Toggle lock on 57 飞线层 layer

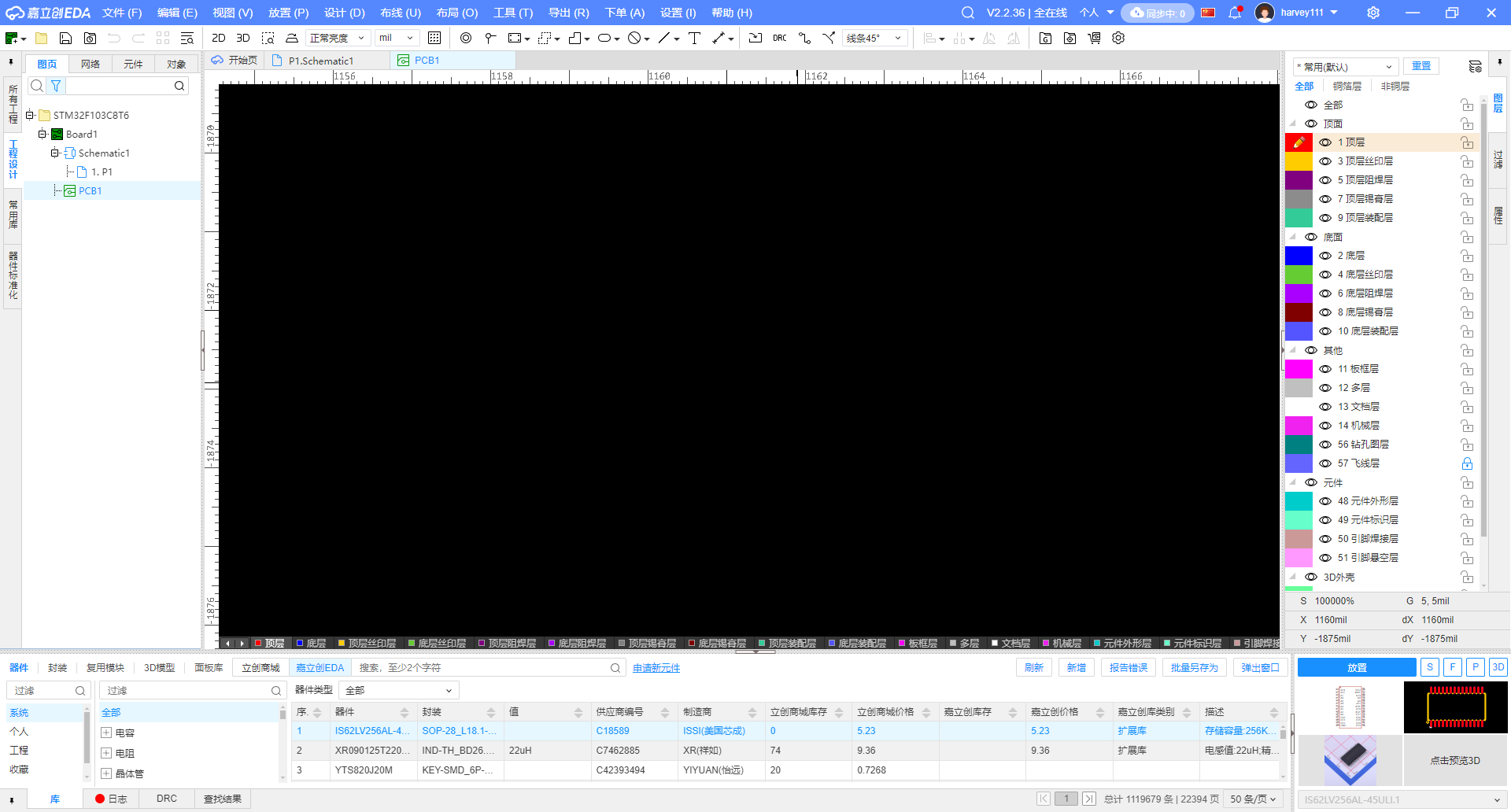click(1467, 463)
